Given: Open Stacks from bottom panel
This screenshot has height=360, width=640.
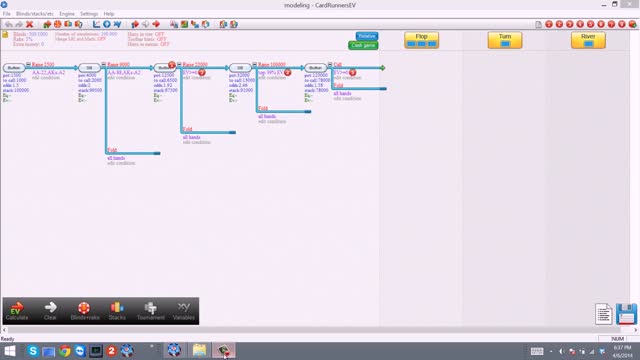Looking at the screenshot, I should 117,311.
